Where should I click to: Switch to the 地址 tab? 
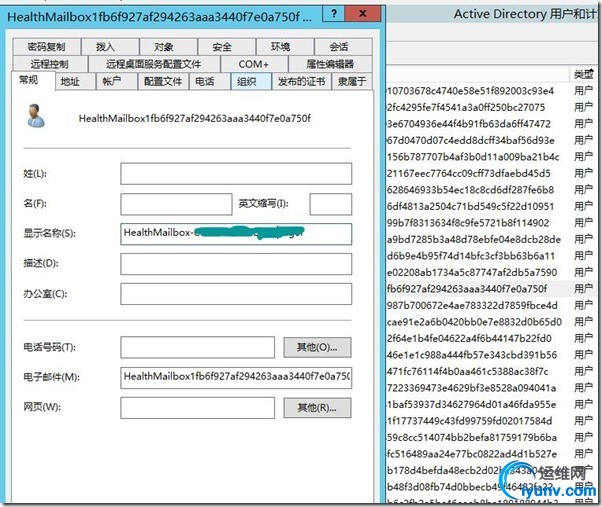pyautogui.click(x=75, y=81)
